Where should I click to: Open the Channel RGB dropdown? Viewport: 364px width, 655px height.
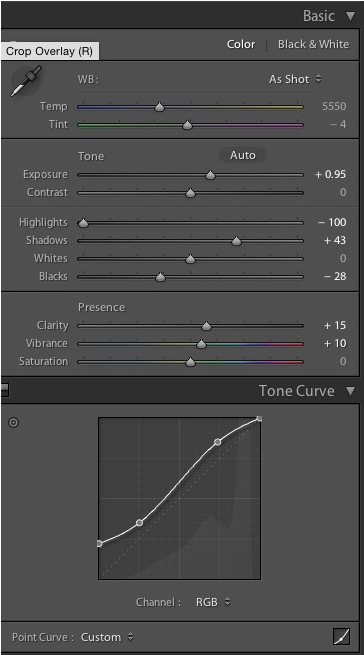coord(213,602)
